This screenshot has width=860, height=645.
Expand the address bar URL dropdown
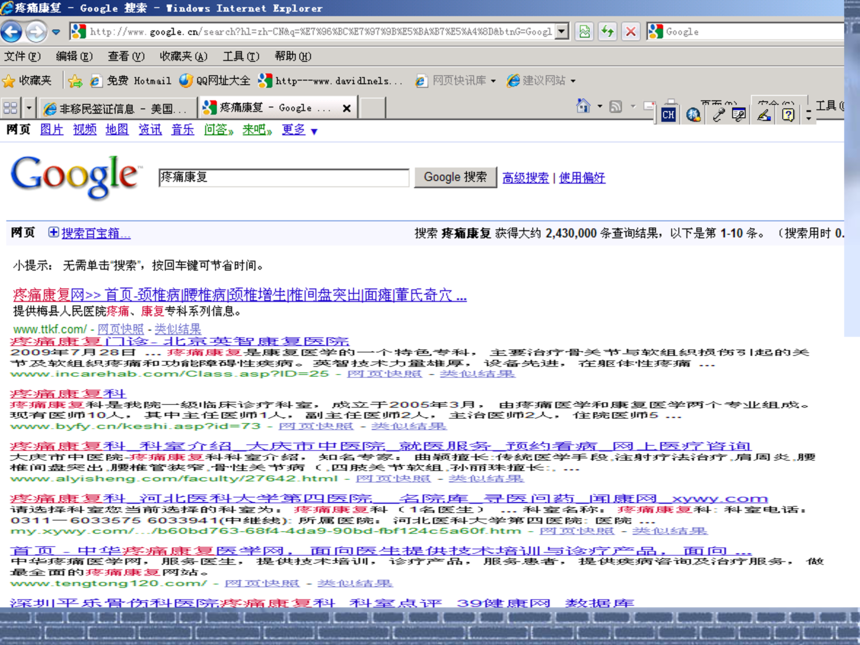pos(562,32)
